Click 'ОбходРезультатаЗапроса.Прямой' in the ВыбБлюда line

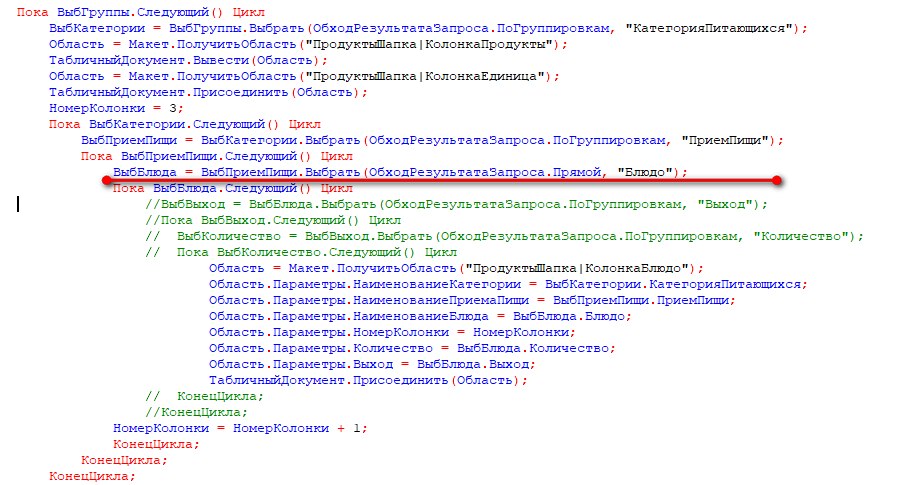tap(484, 173)
